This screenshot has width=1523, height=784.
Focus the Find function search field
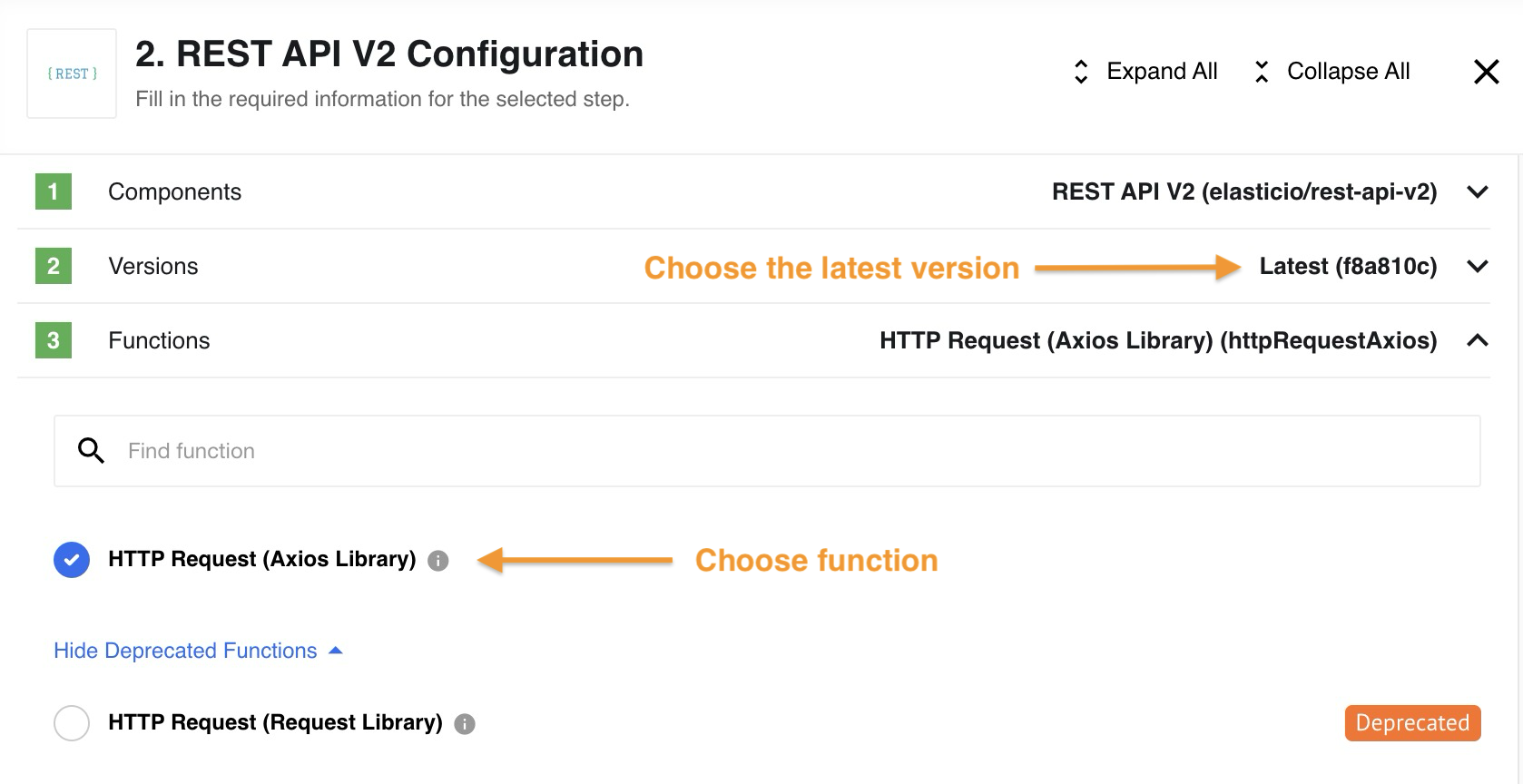[767, 451]
